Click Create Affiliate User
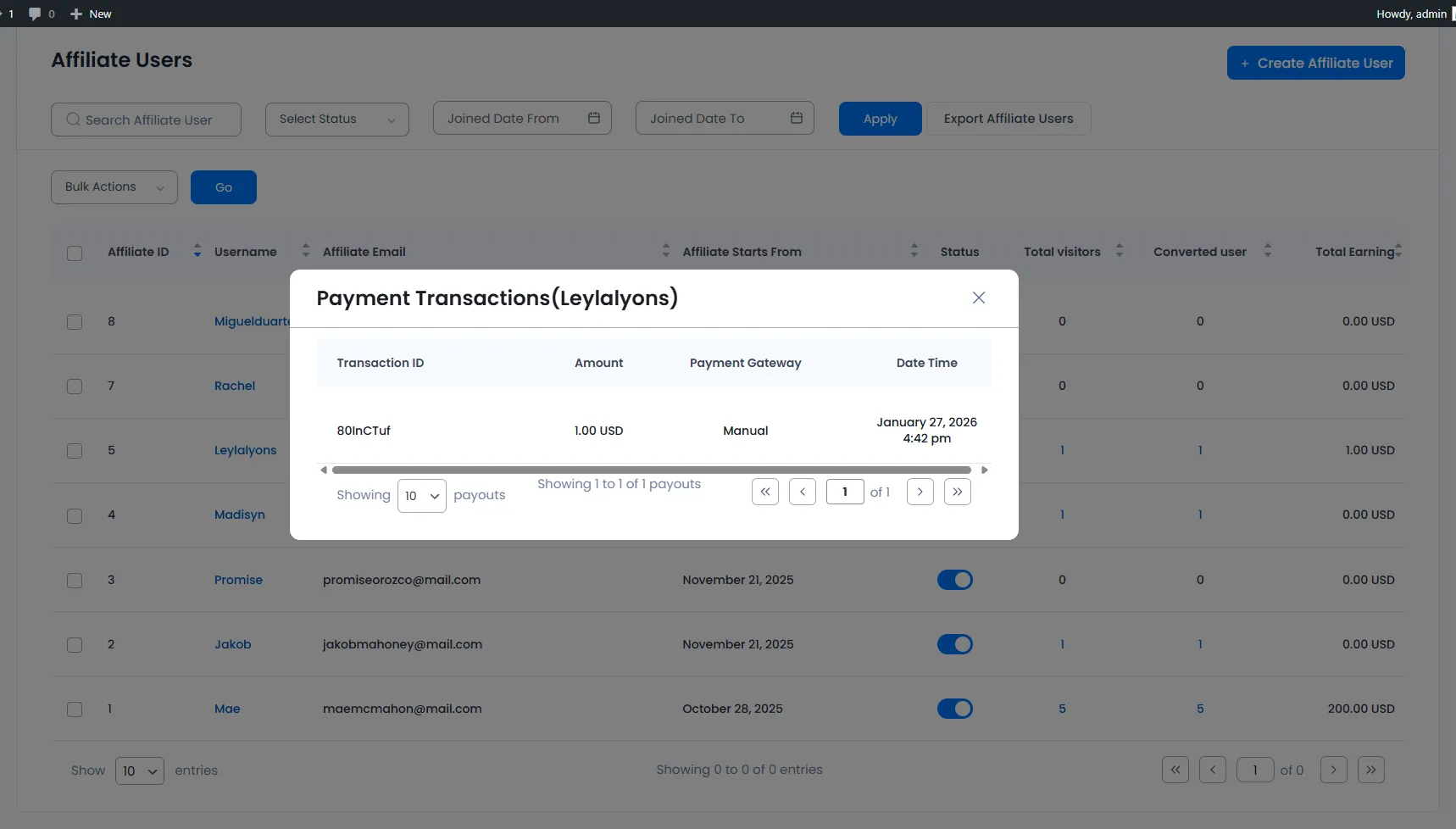This screenshot has width=1456, height=829. point(1314,63)
